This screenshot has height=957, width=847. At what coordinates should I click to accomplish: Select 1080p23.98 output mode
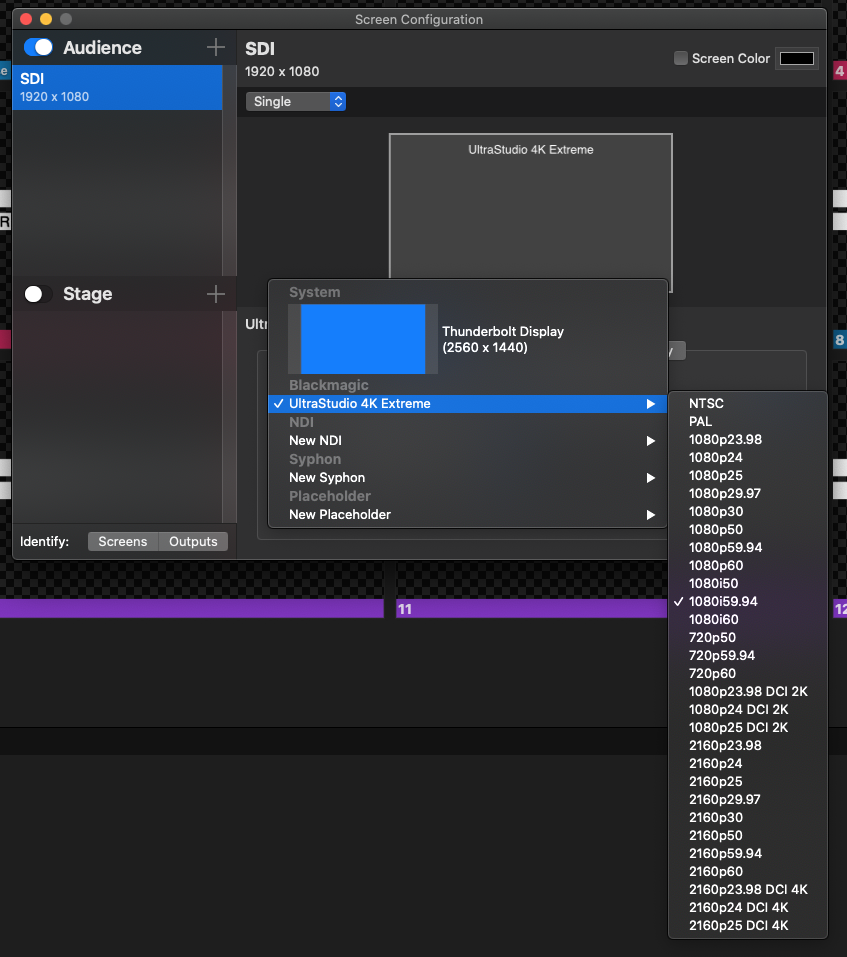click(x=748, y=439)
